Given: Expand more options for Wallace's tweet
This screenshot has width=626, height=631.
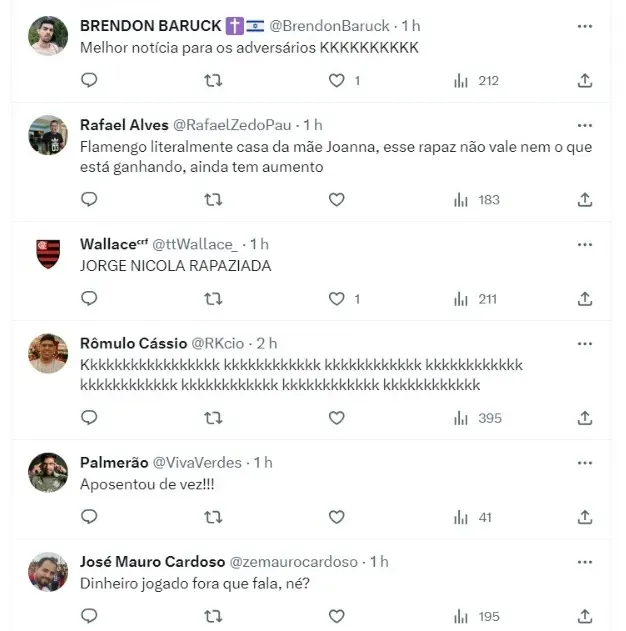Looking at the screenshot, I should click(585, 244).
